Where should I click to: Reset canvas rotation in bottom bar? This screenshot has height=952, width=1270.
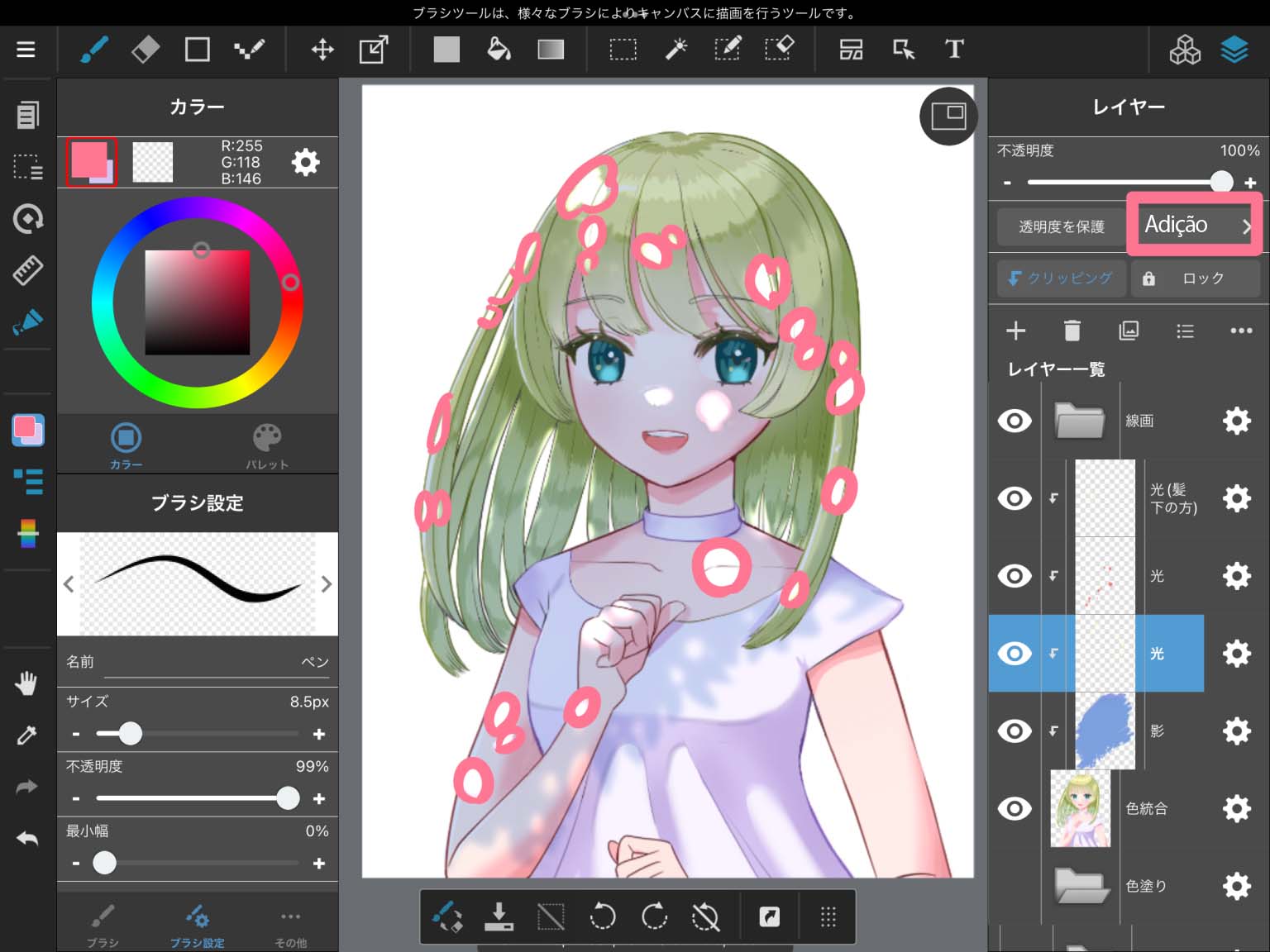tap(705, 916)
